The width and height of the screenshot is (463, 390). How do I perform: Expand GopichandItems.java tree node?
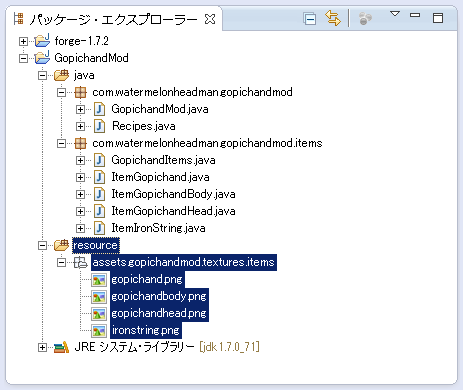click(80, 160)
